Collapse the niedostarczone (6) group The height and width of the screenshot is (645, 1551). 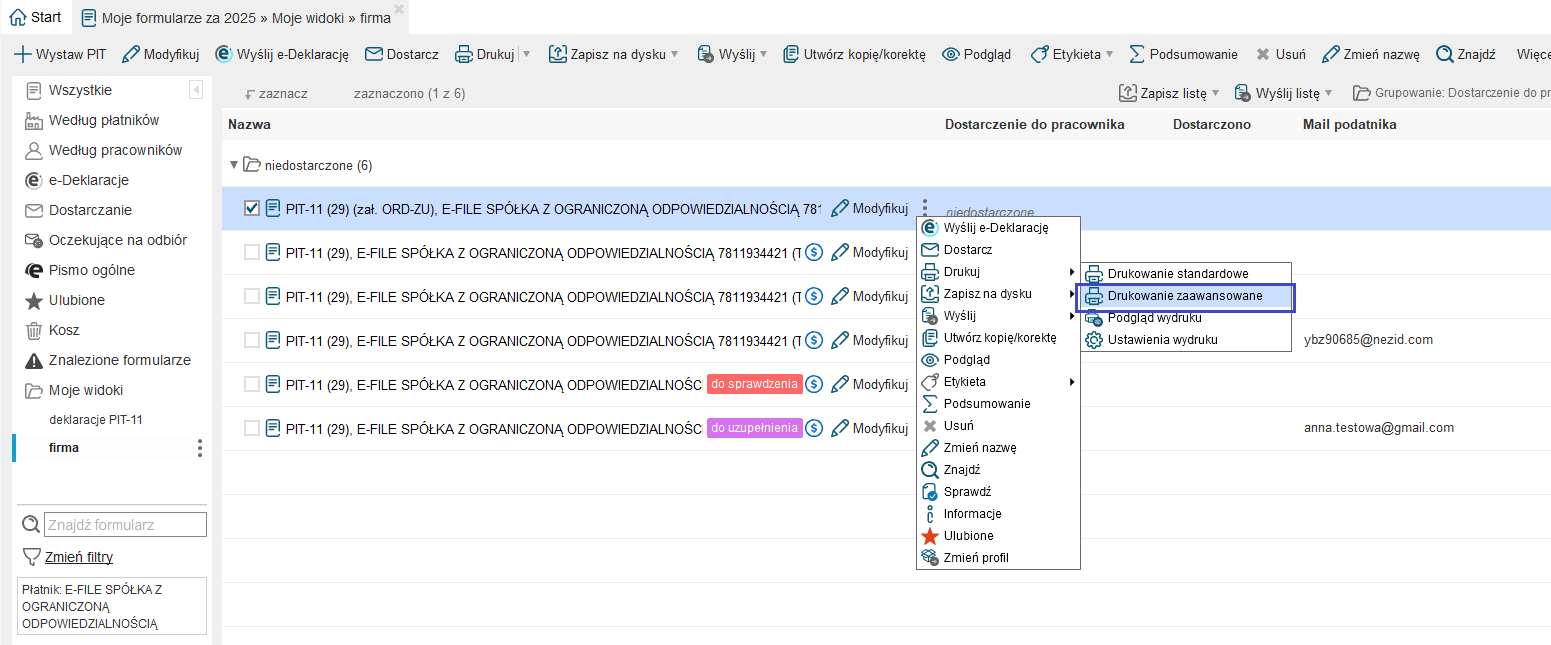click(x=234, y=165)
